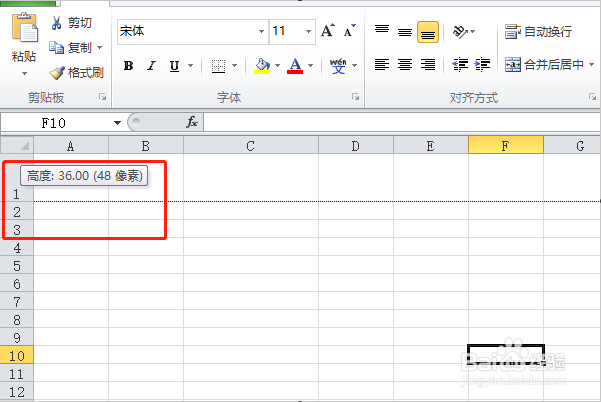The height and width of the screenshot is (402, 601).
Task: Open the phonetic guide dropdown arrow
Action: [355, 66]
